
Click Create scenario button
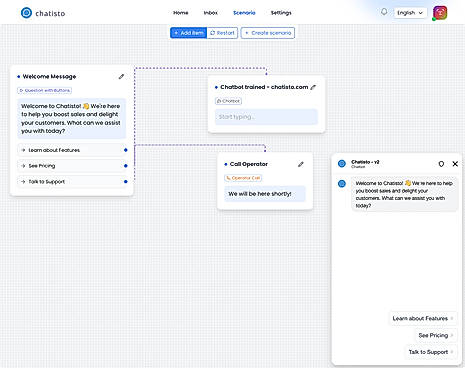click(268, 33)
